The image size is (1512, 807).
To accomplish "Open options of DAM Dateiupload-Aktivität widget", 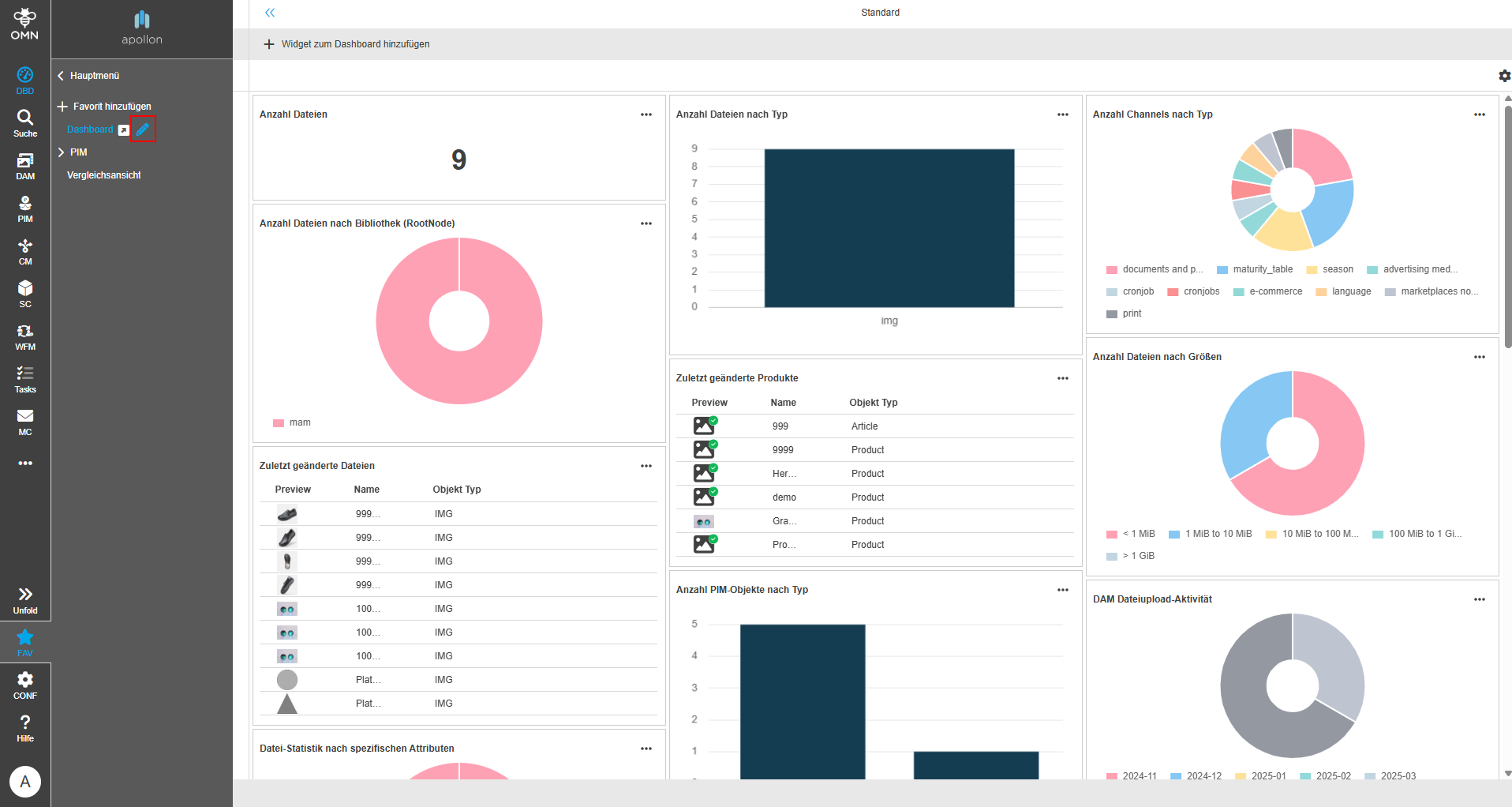I will pyautogui.click(x=1480, y=599).
